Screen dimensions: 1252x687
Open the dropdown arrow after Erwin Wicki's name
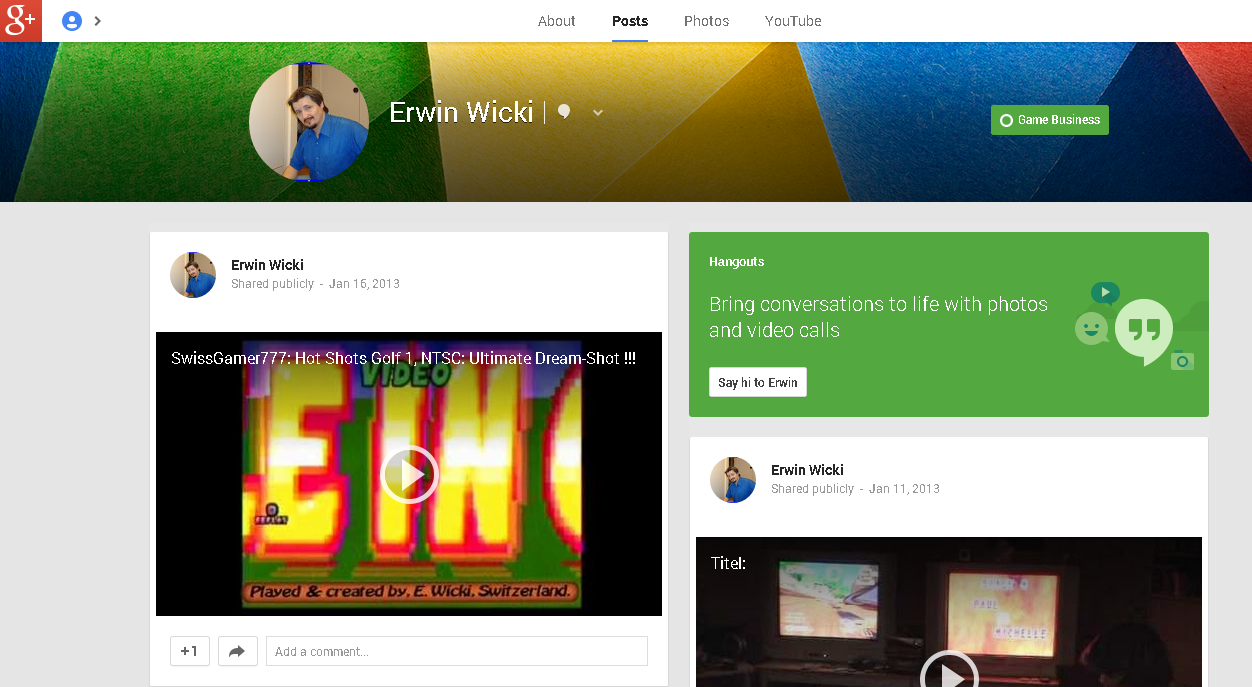click(598, 113)
